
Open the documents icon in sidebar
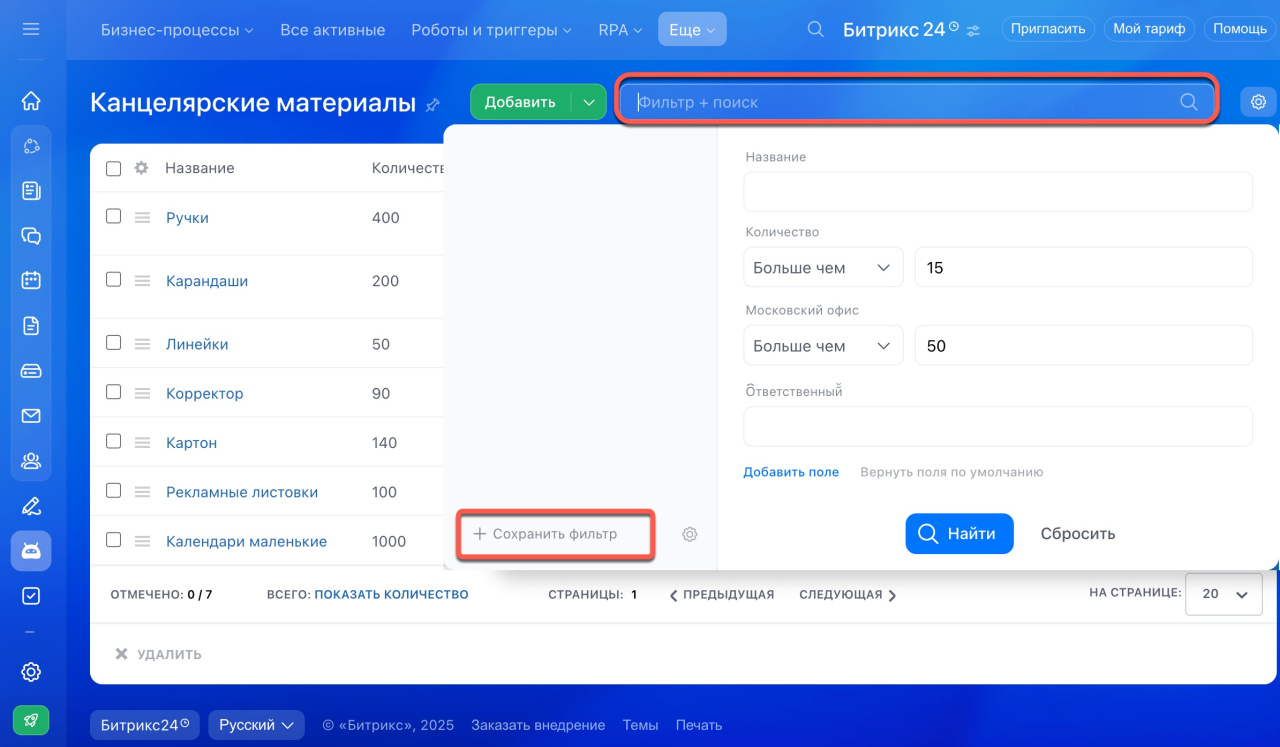point(31,325)
